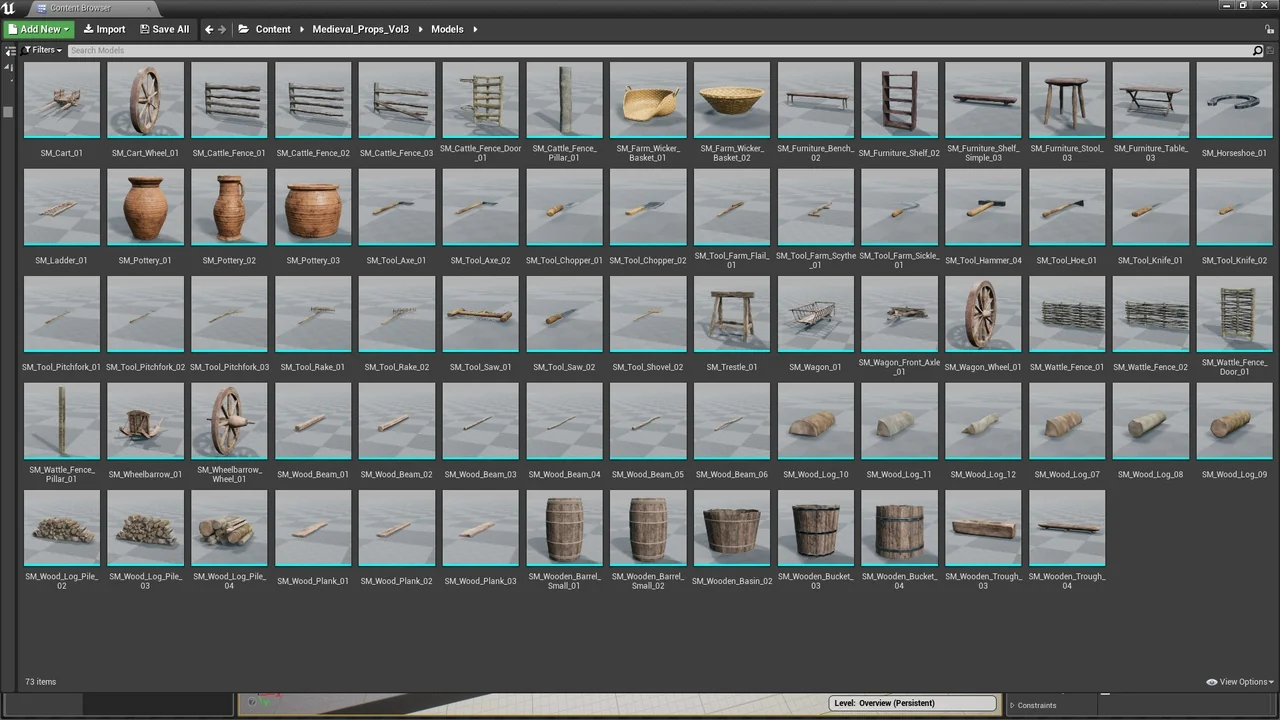Toggle the sources panel icon left of Filters
1280x720 pixels.
coord(11,50)
